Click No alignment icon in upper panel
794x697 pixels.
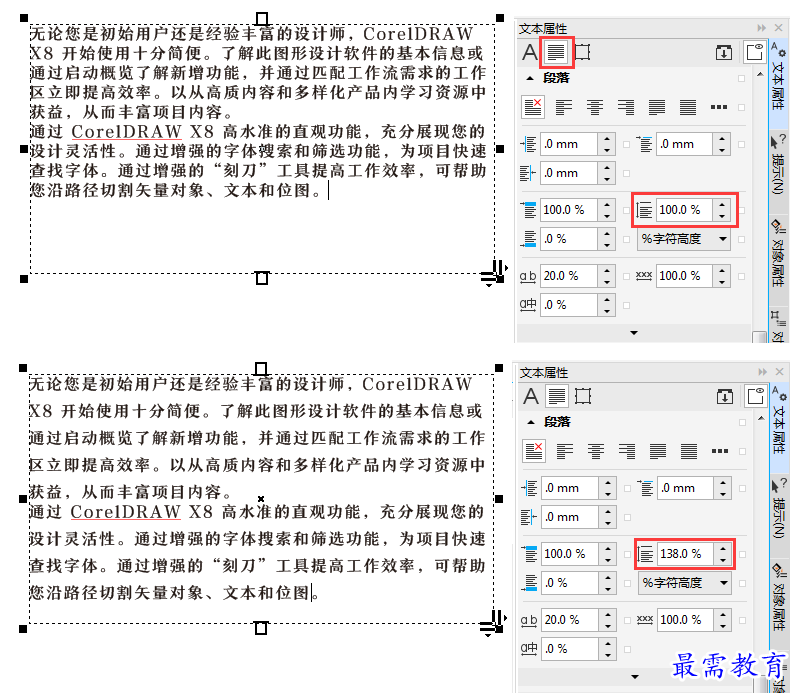coord(533,107)
